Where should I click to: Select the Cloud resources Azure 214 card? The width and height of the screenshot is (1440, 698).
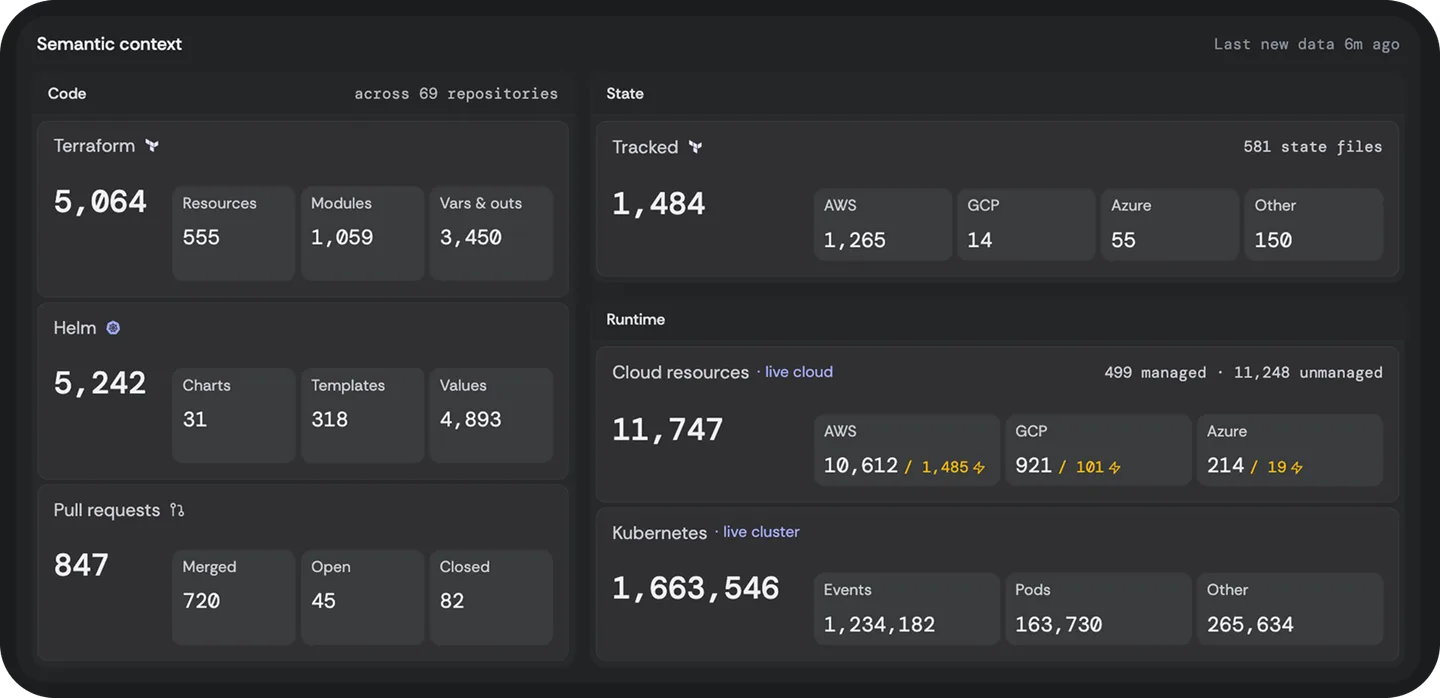pos(1290,450)
